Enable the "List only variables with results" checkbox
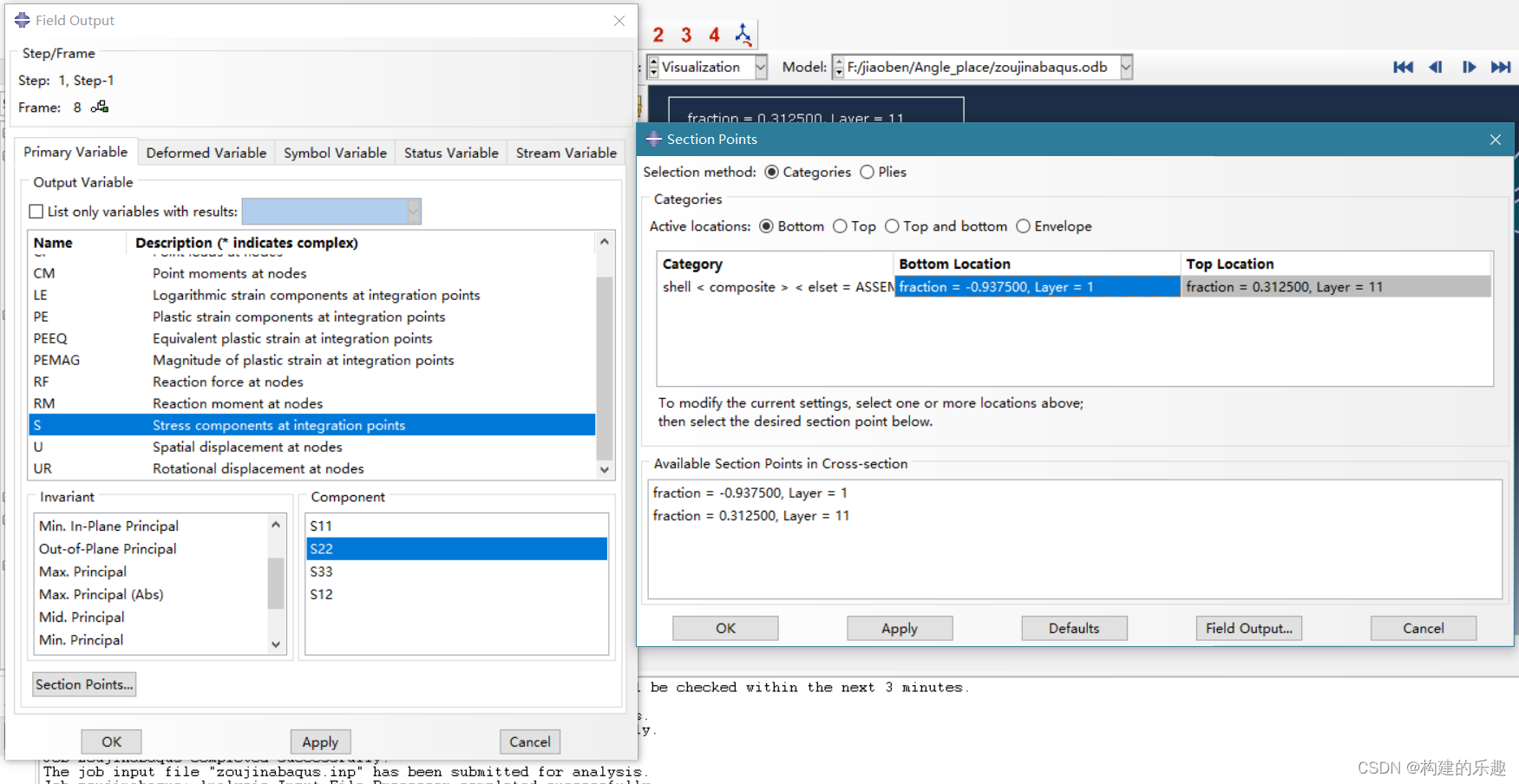The width and height of the screenshot is (1519, 784). (x=36, y=211)
